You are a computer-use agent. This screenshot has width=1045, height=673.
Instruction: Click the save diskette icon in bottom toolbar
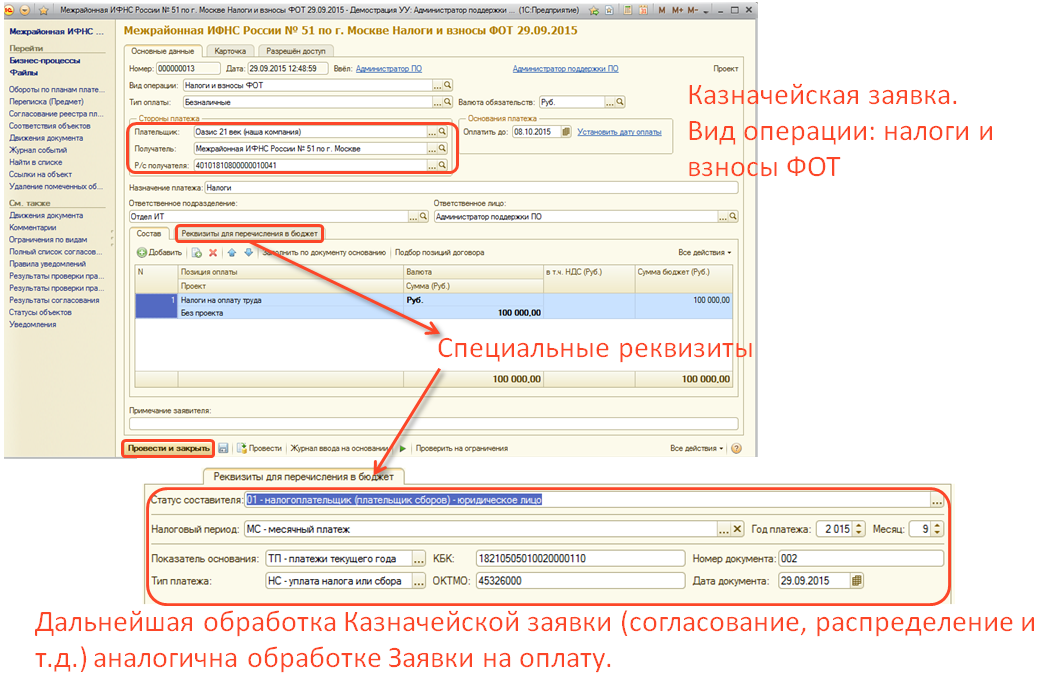pos(224,449)
